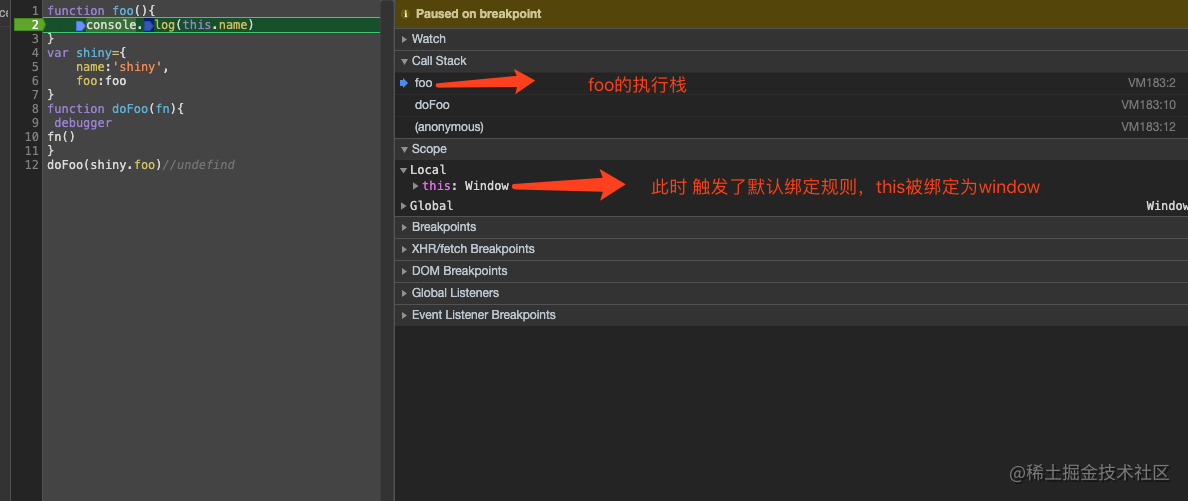Click the blue current-frame arrow beside foo
The width and height of the screenshot is (1188, 501).
point(404,83)
